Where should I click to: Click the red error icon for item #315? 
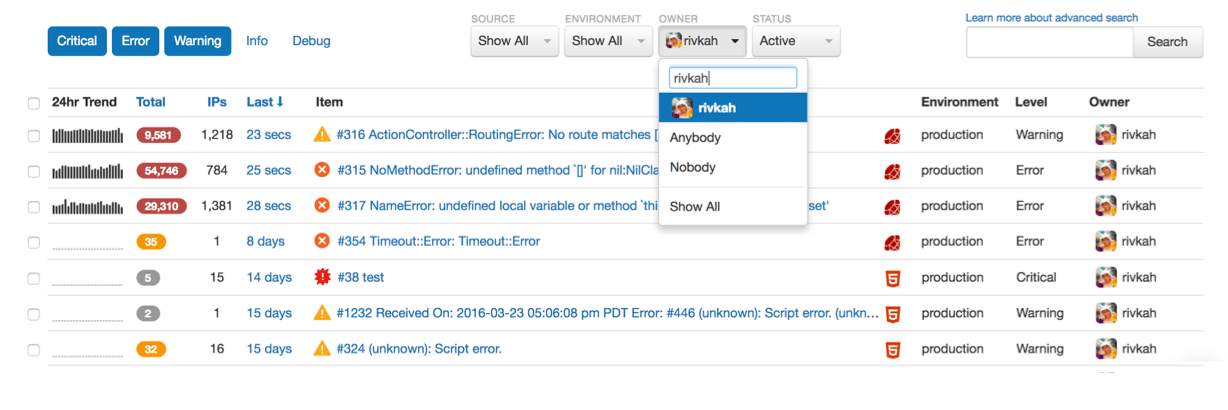(x=322, y=170)
